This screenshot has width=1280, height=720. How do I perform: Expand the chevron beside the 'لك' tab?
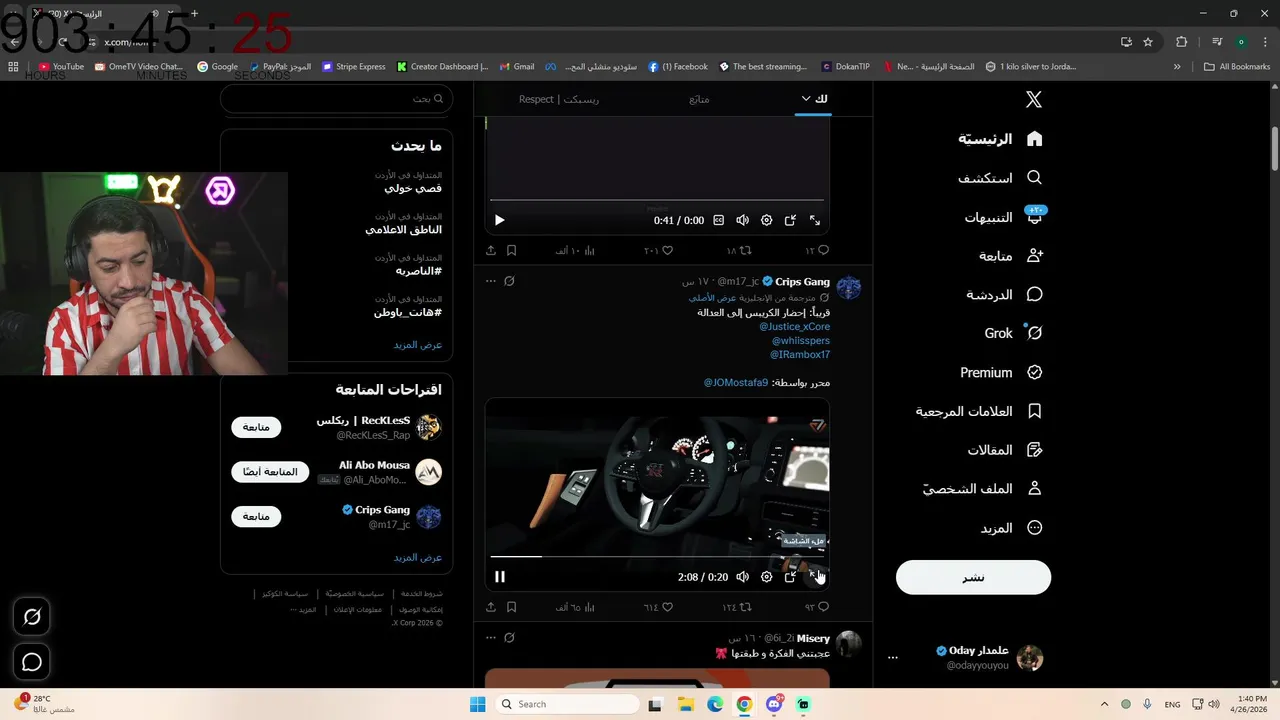point(806,98)
